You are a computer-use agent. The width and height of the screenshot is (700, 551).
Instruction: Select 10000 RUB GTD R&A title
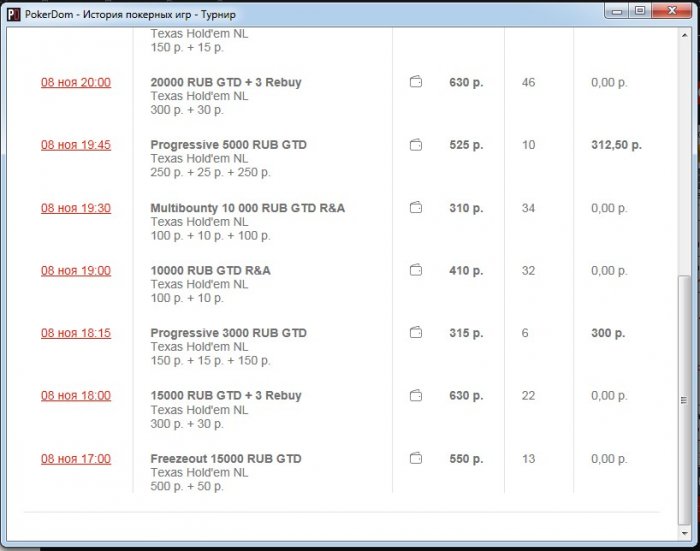210,271
